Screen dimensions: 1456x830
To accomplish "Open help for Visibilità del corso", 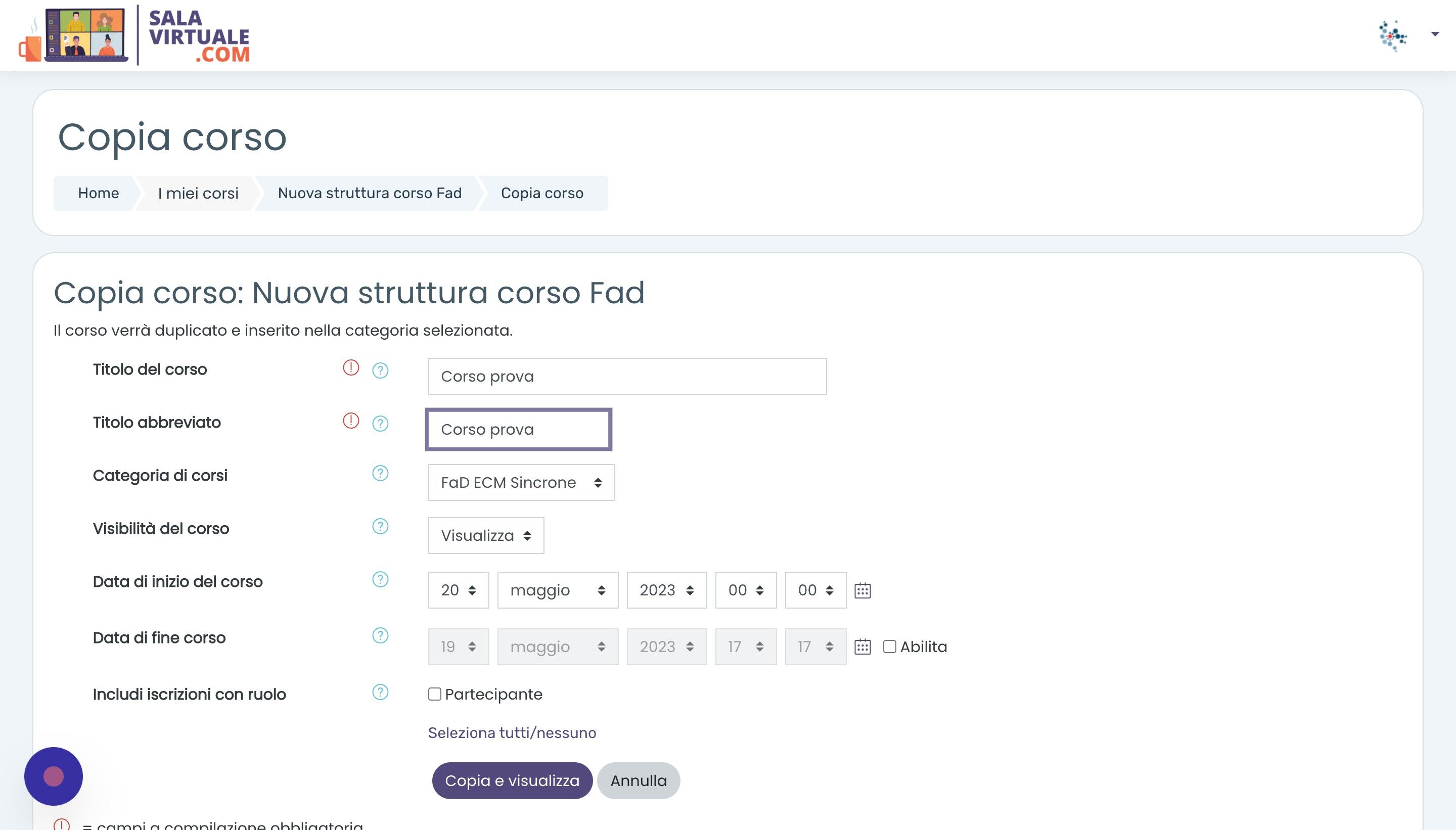I will pyautogui.click(x=380, y=527).
